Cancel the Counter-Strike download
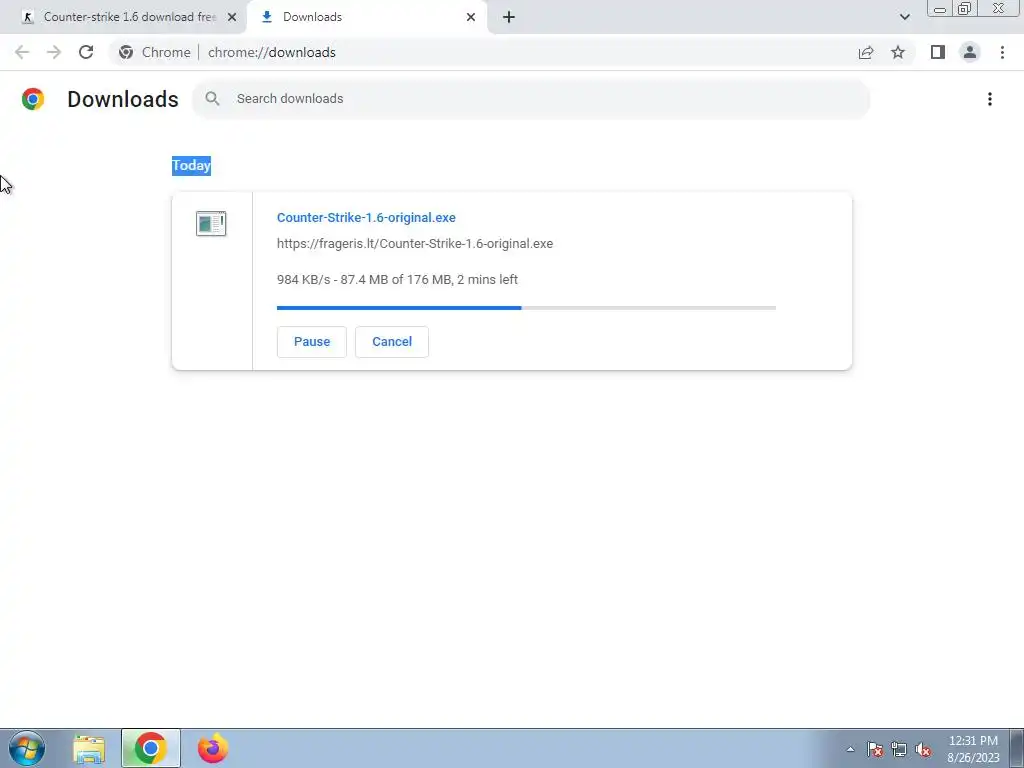Screen dimensions: 1024x768 coord(392,342)
